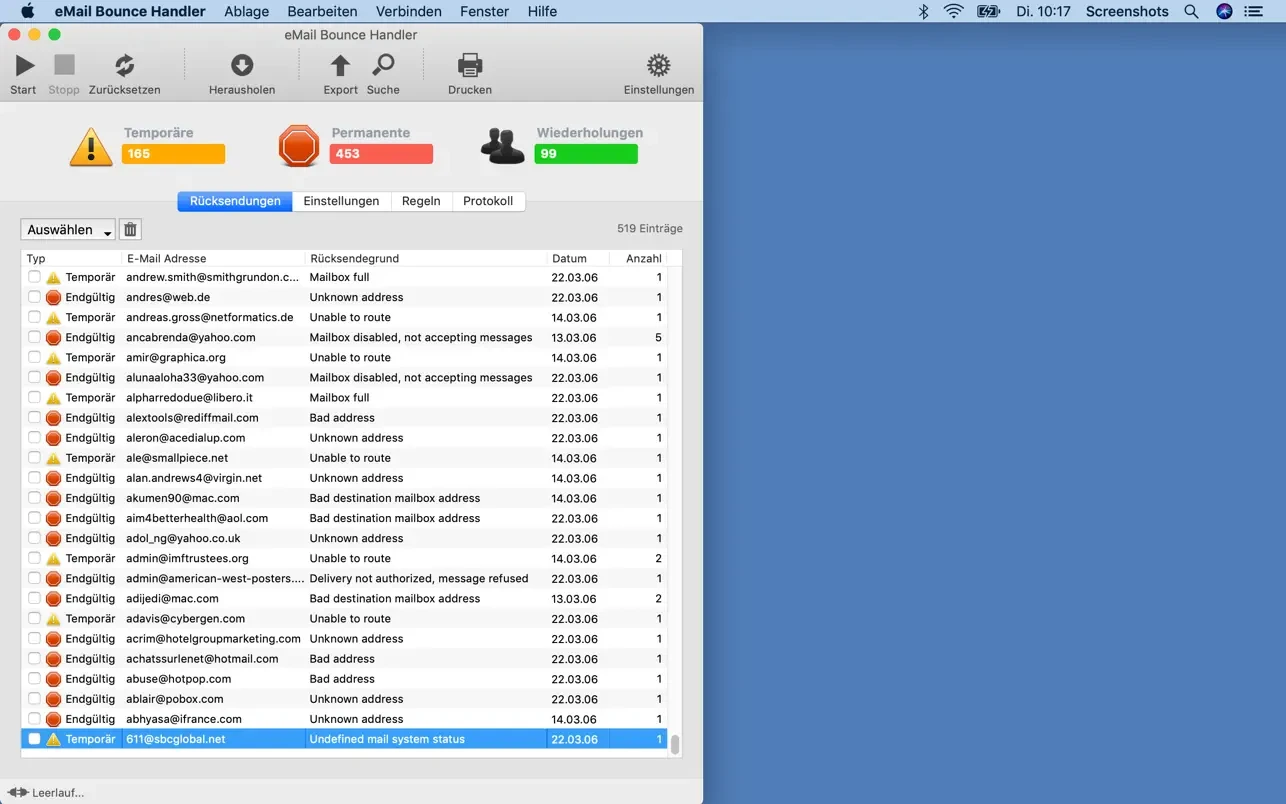The image size is (1286, 804).
Task: Open Notification Center list icon
Action: tap(1256, 11)
